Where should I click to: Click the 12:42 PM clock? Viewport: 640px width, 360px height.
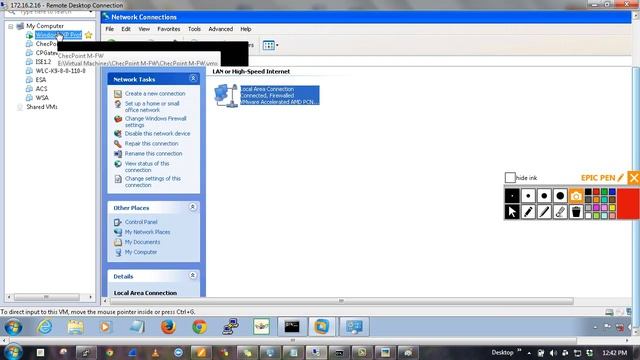pos(615,353)
